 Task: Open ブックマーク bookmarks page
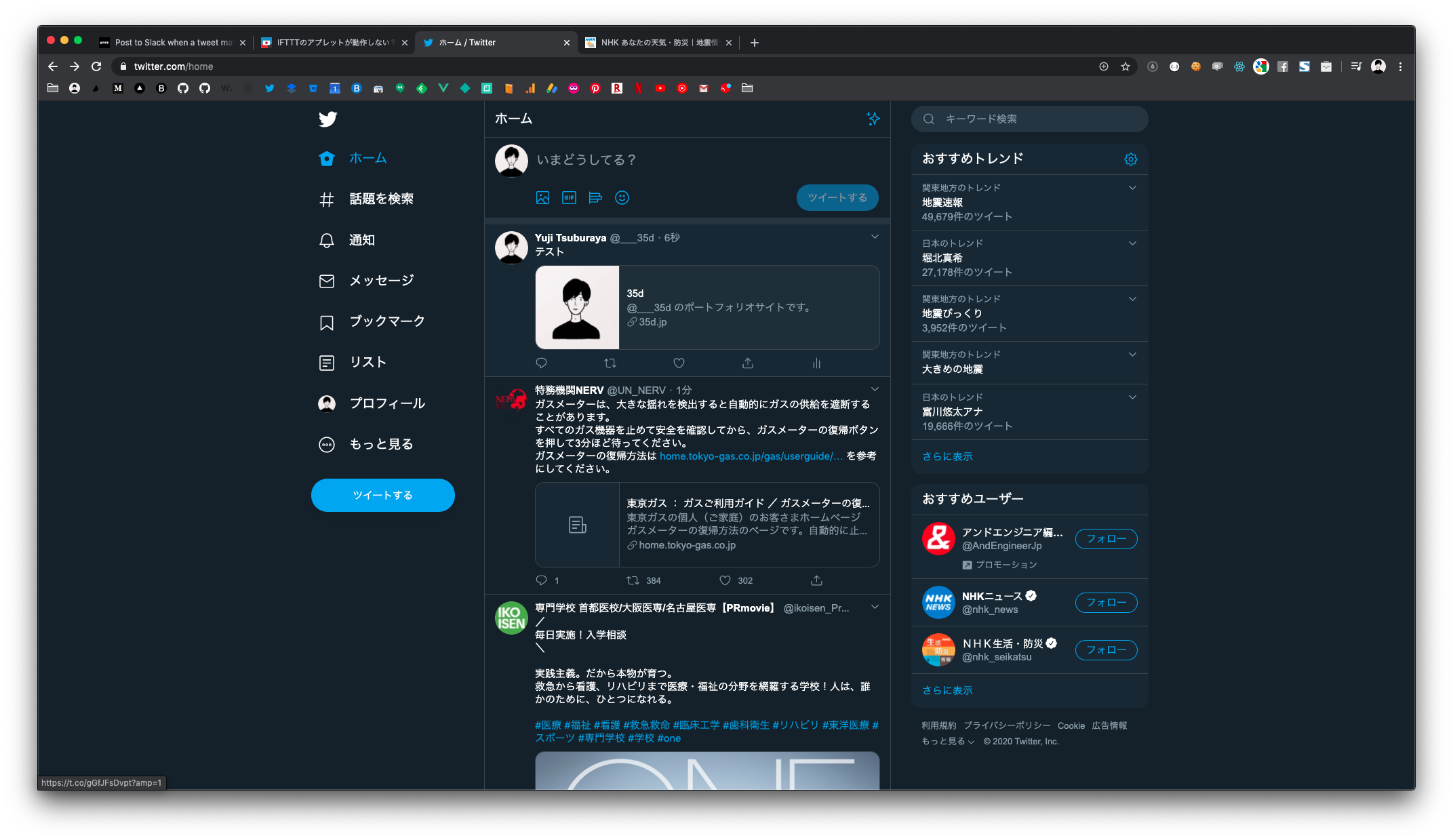coord(372,321)
